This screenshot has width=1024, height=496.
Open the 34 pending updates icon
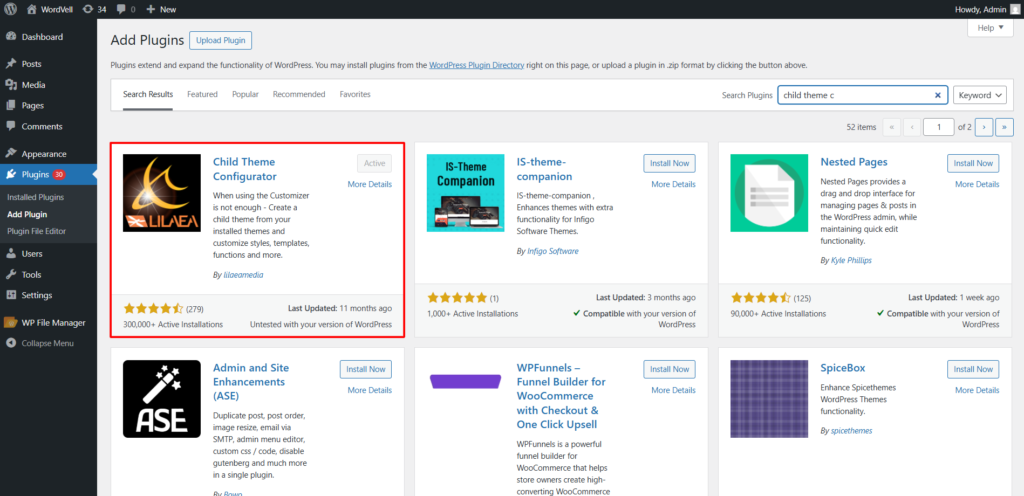click(88, 9)
